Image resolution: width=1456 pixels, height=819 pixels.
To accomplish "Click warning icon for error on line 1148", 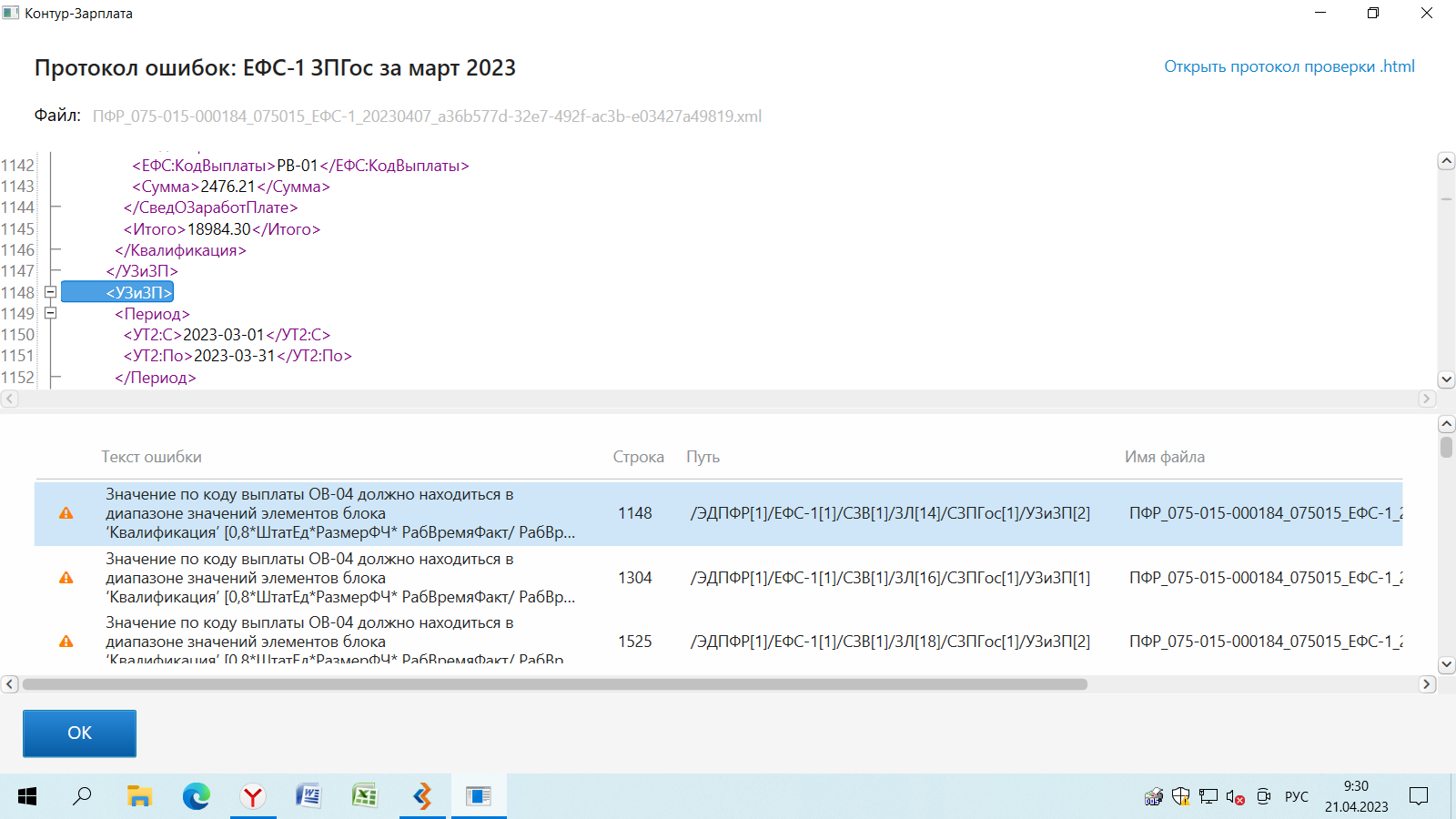I will (66, 513).
